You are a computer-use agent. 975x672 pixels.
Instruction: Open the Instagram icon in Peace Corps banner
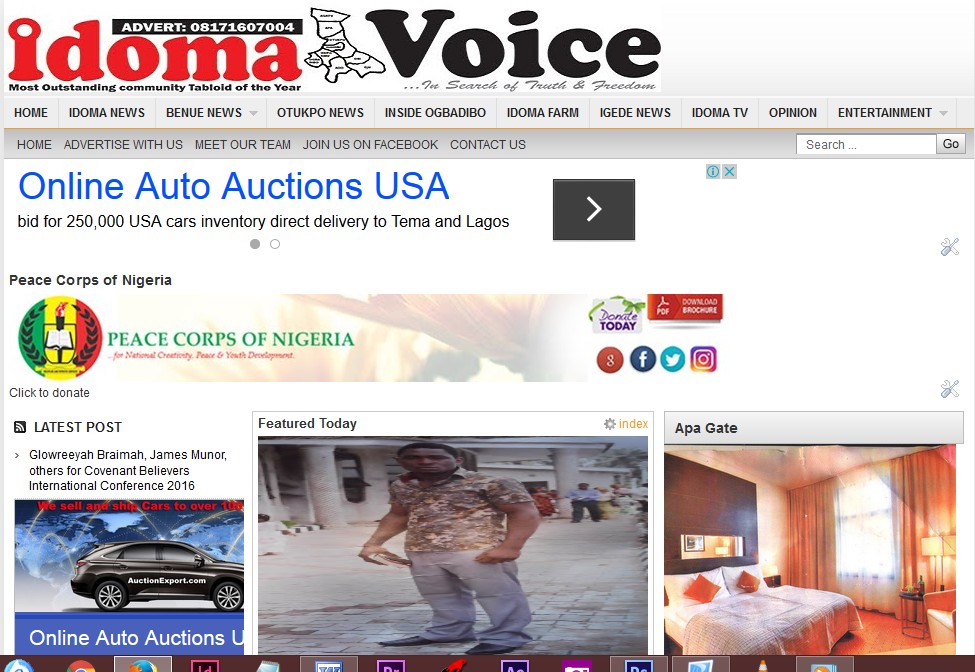(x=703, y=359)
